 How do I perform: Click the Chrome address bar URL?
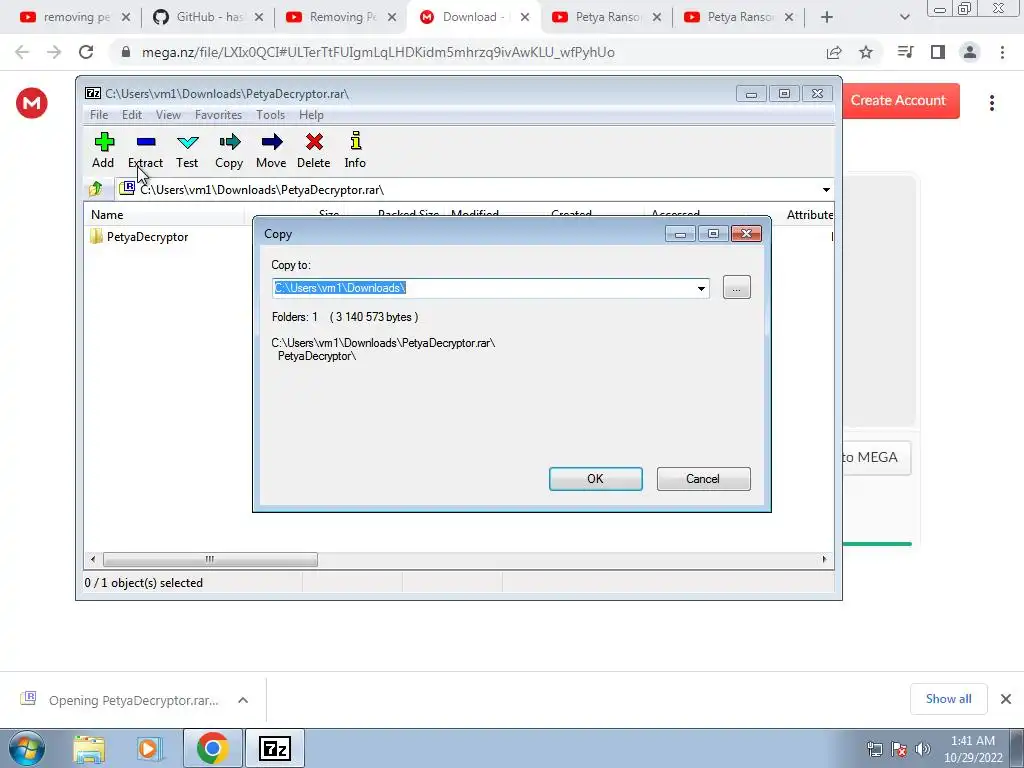[x=378, y=52]
